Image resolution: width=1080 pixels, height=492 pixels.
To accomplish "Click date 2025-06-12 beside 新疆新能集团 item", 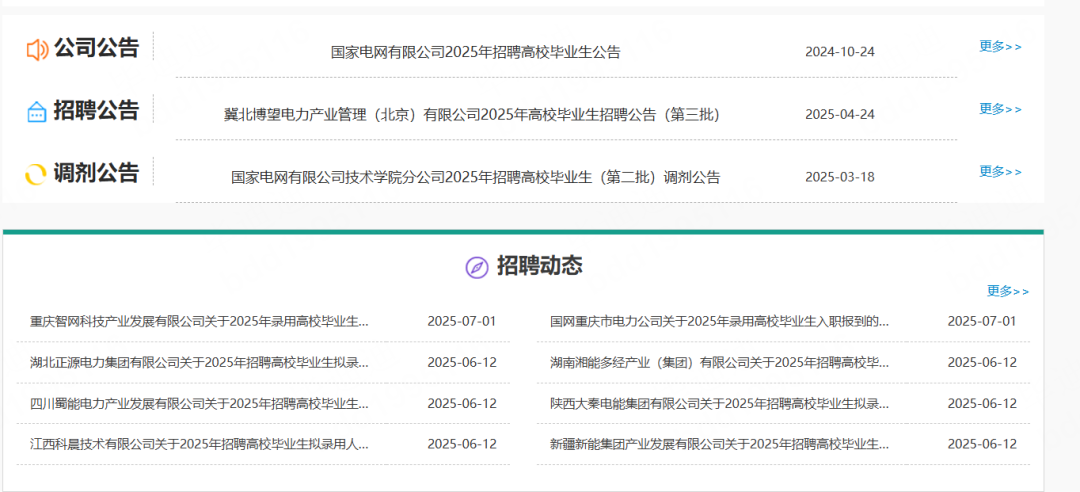I will click(x=982, y=444).
